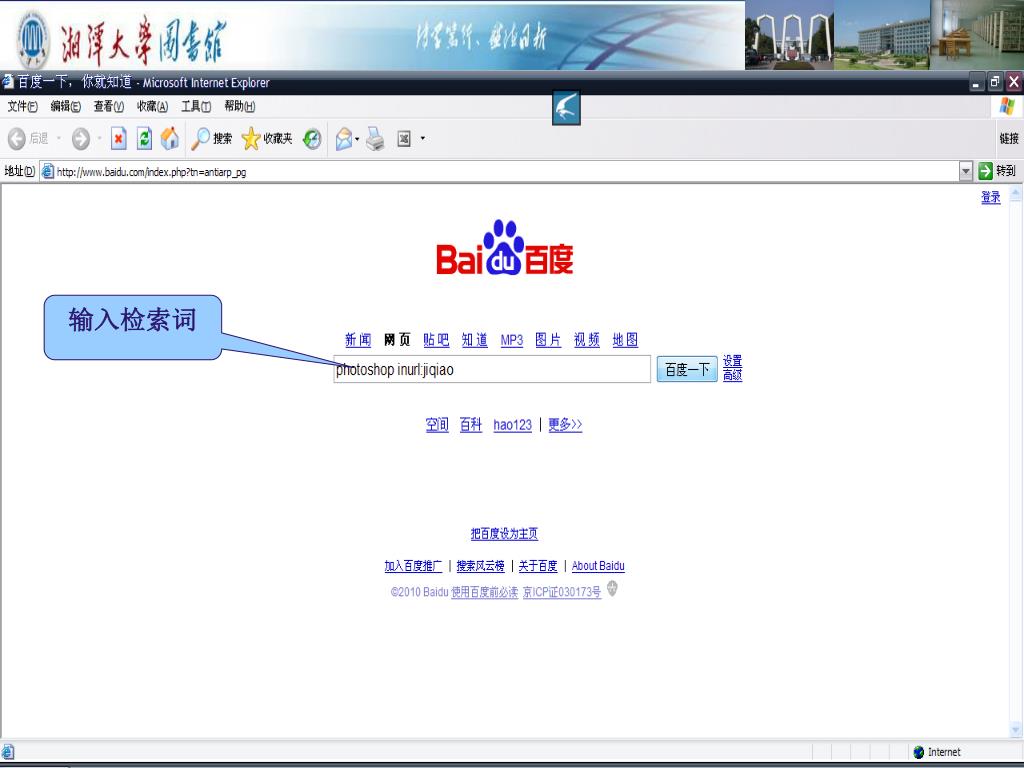Click the Home house icon
Viewport: 1024px width, 768px height.
(170, 138)
